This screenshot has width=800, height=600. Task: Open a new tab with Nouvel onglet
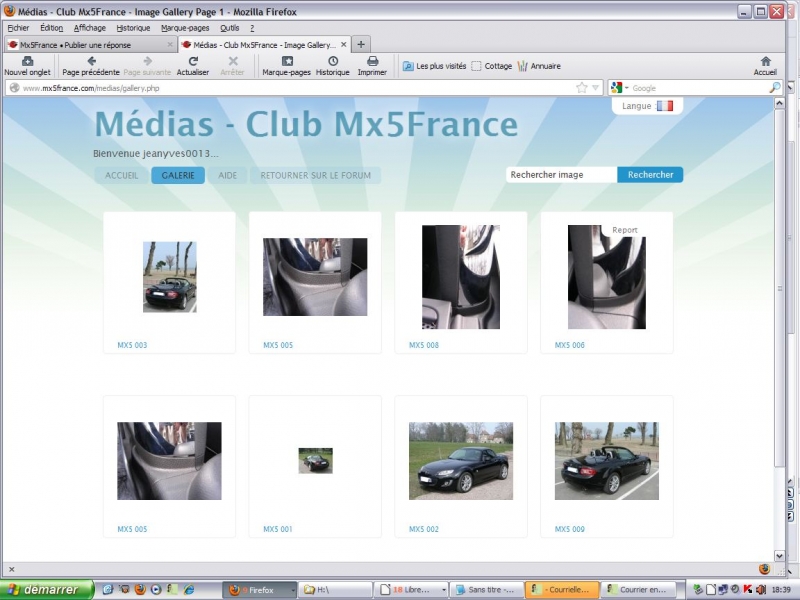pos(28,66)
